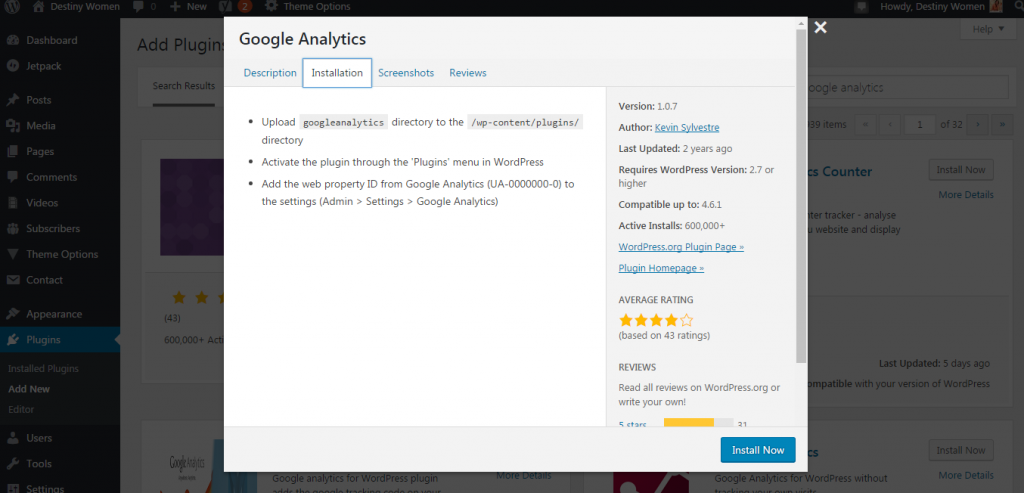The width and height of the screenshot is (1024, 493).
Task: Open the Reviews tab
Action: pos(468,73)
